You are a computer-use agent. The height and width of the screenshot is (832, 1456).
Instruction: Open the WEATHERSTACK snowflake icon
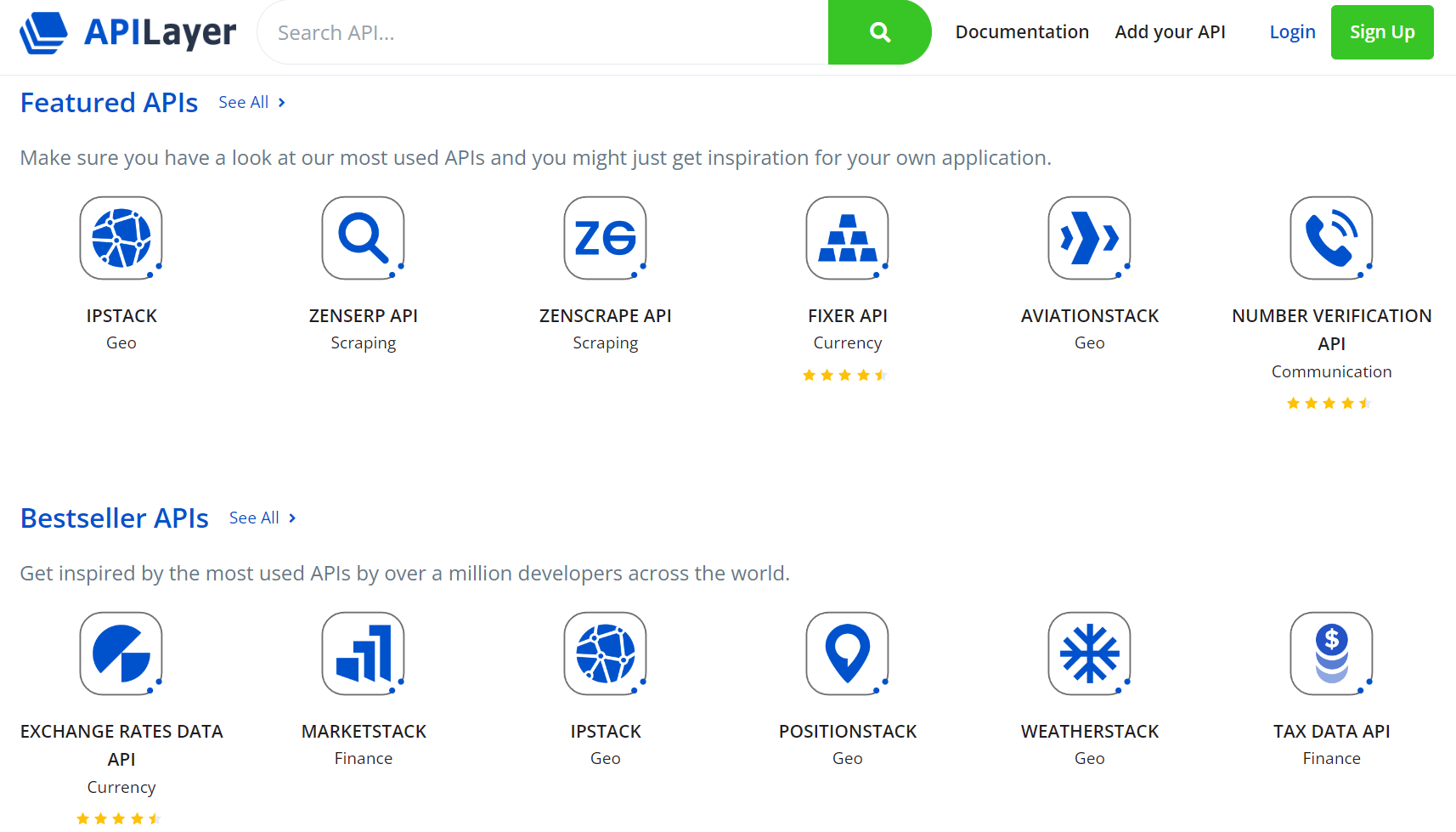[1089, 654]
